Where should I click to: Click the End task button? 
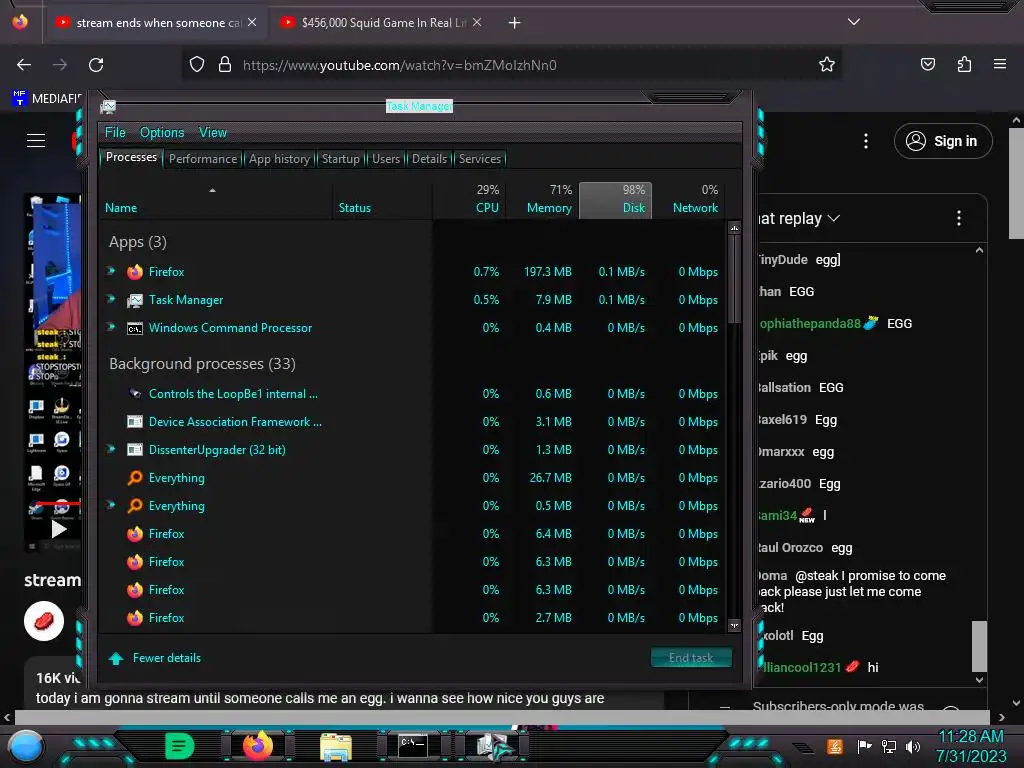coord(691,658)
